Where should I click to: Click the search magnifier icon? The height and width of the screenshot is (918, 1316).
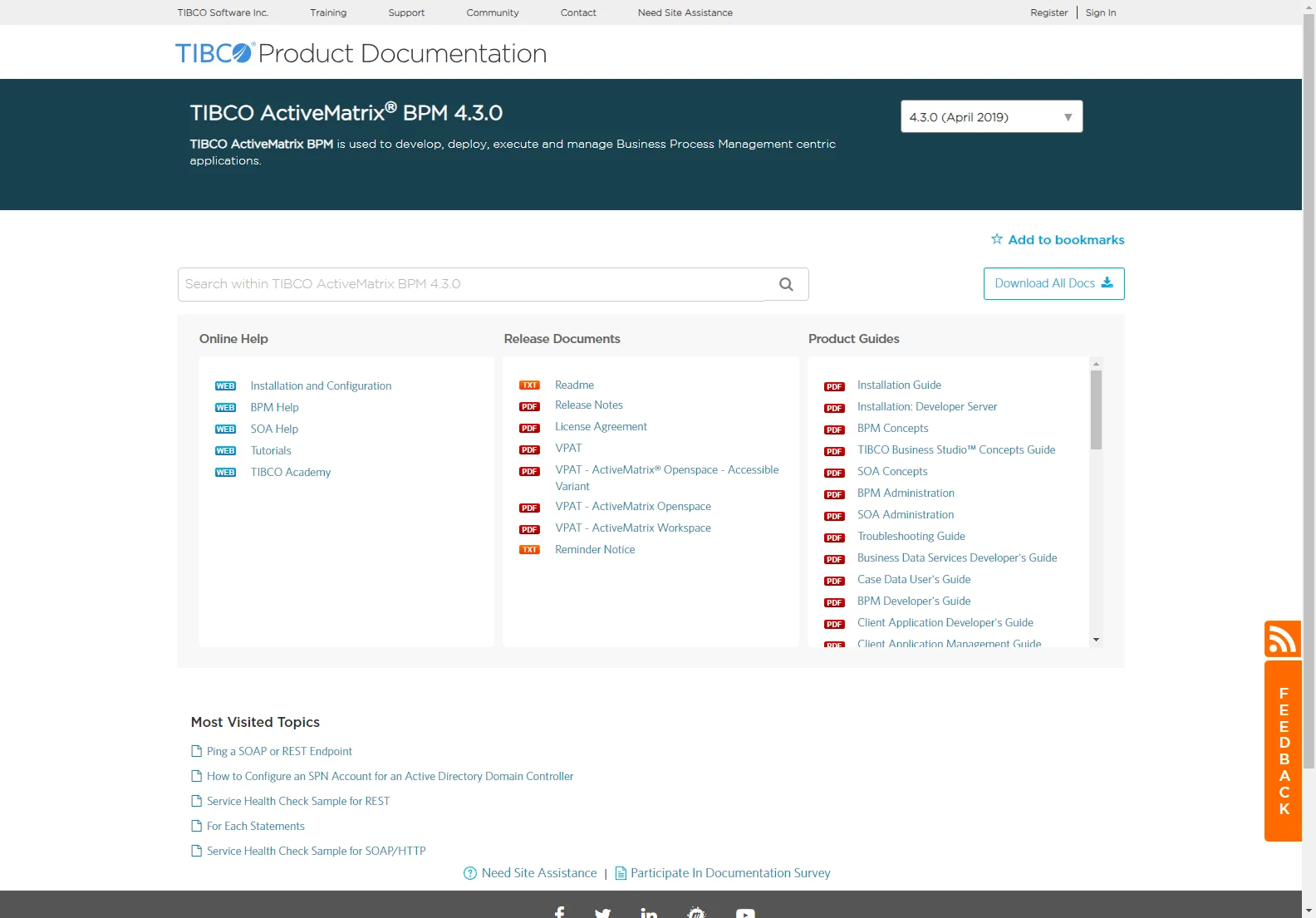[x=786, y=284]
